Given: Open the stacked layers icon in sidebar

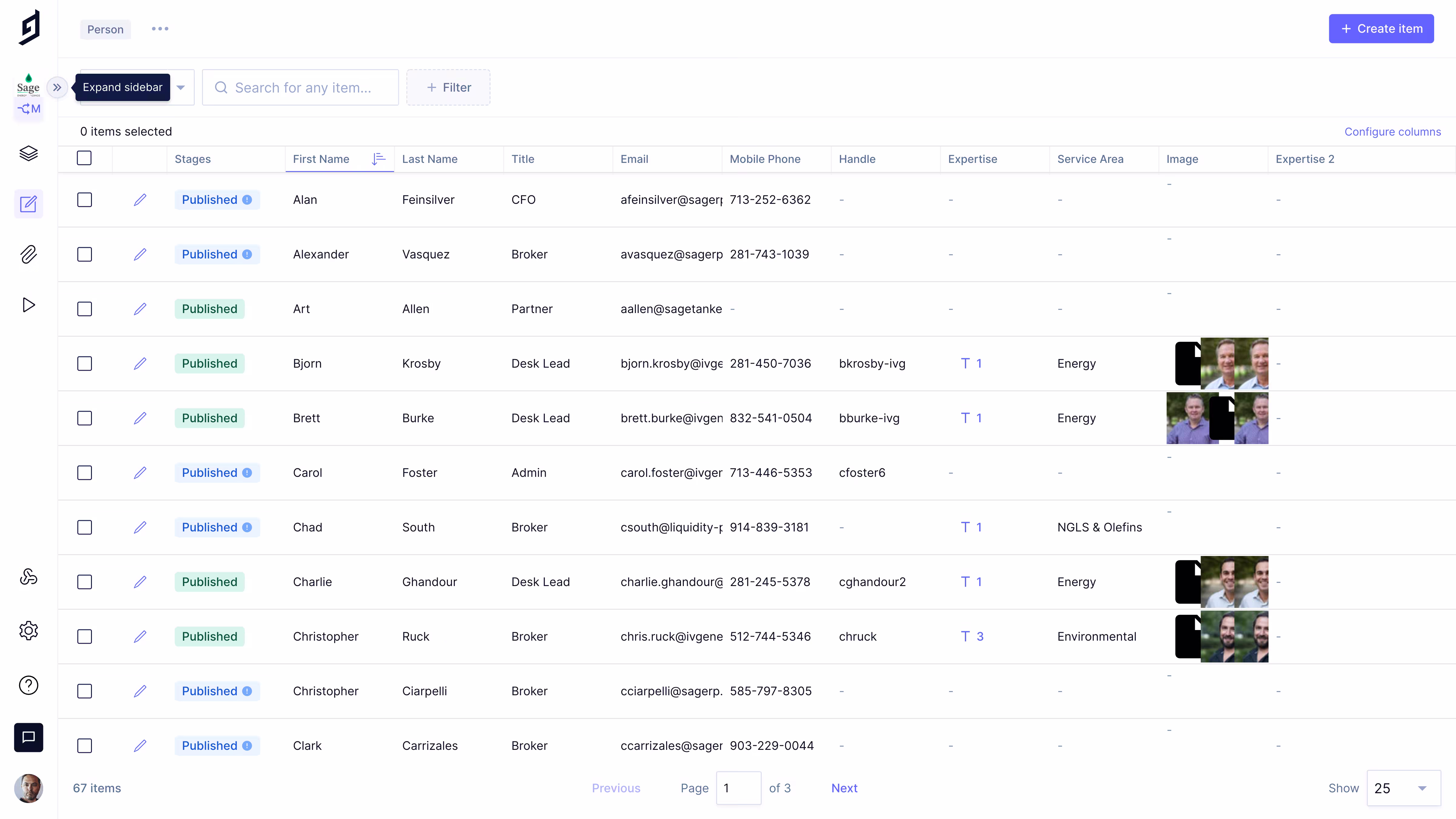Looking at the screenshot, I should coord(28,153).
